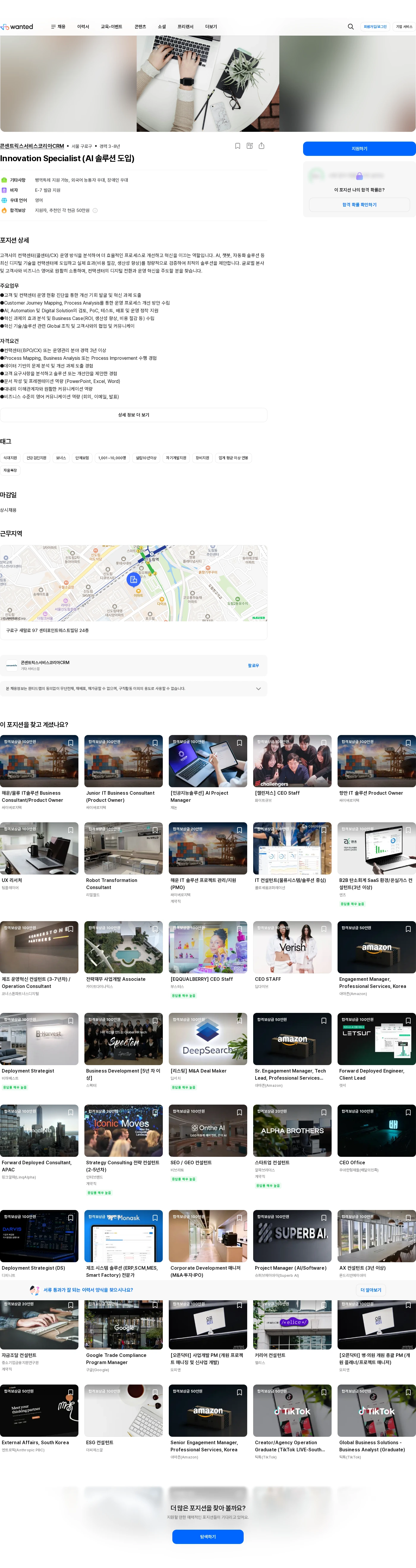
Task: Open the 콘센트릭스서비스코리아CRM company link above the title
Action: click(x=32, y=146)
